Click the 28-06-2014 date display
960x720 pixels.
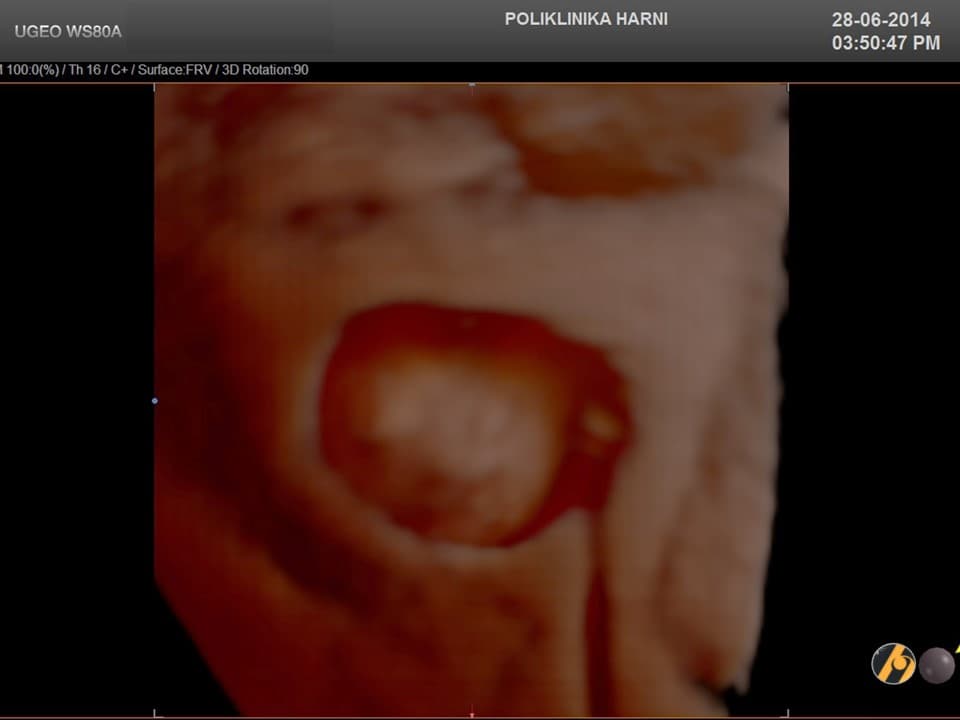coord(881,20)
